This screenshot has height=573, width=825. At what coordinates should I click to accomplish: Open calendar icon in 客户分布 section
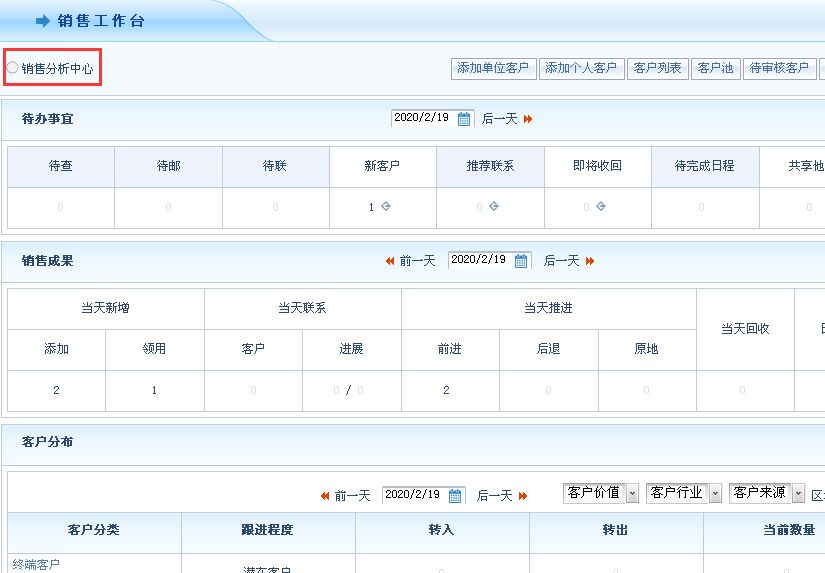tap(456, 495)
